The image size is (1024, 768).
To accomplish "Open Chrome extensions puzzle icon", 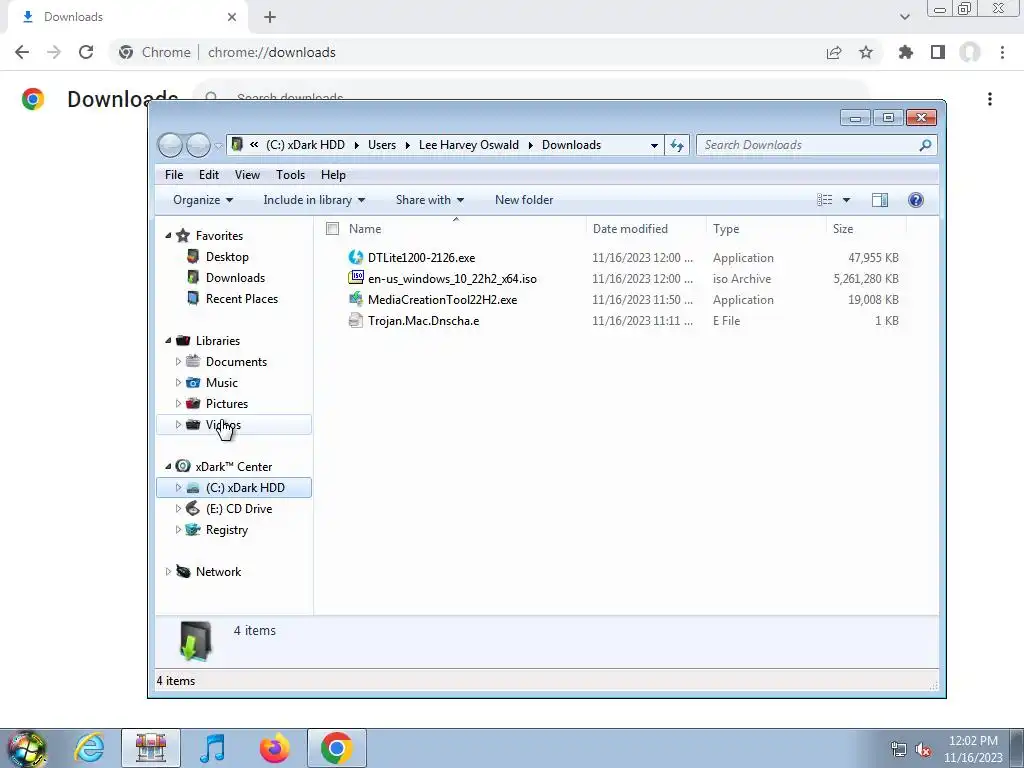I will (905, 52).
